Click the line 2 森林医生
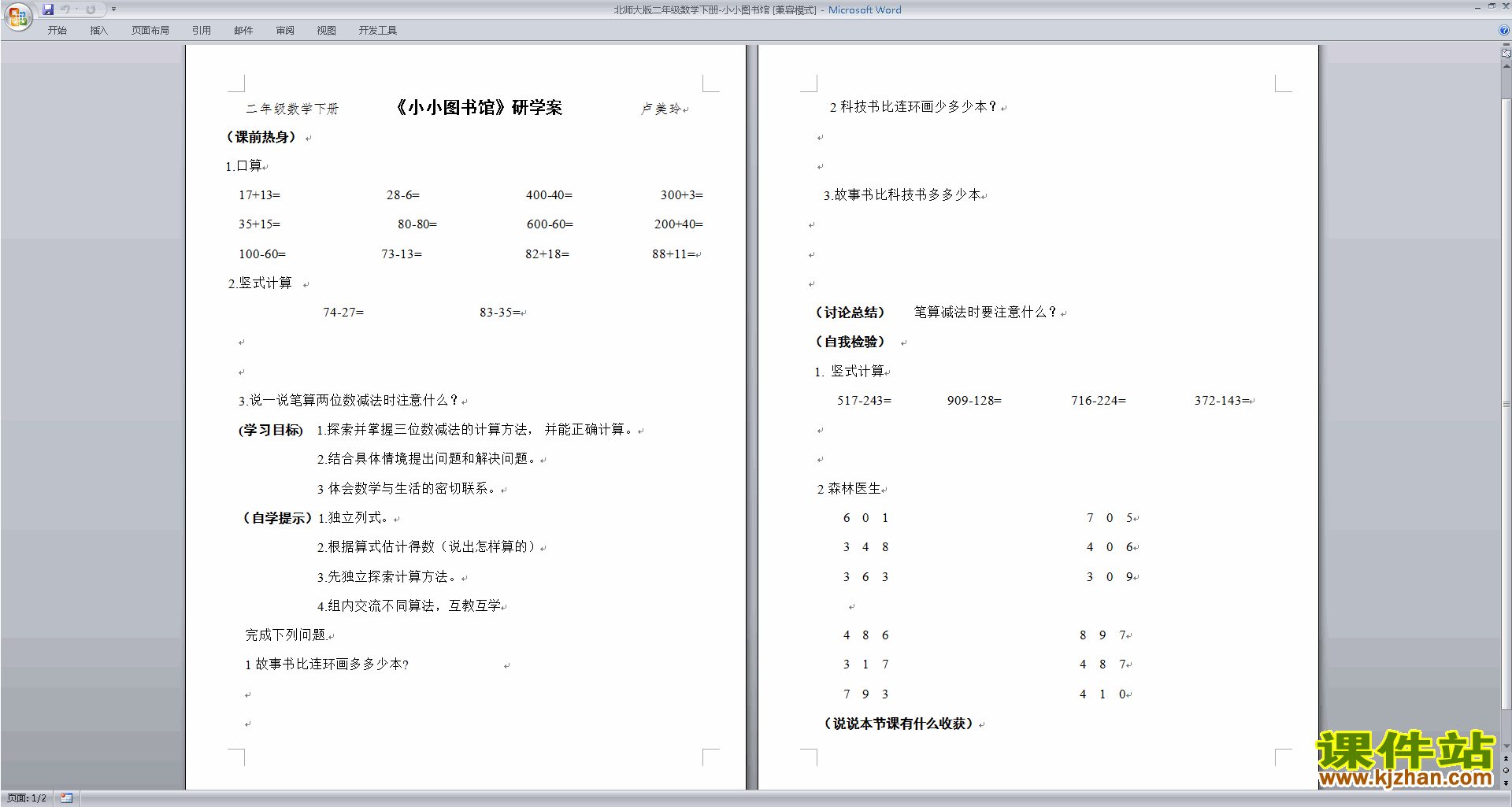The height and width of the screenshot is (807, 1512). [848, 489]
